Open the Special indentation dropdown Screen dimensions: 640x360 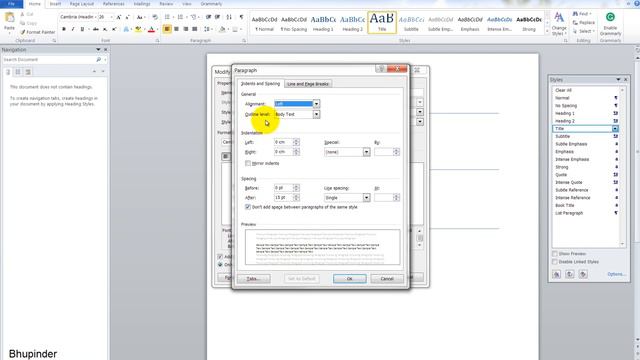[367, 152]
